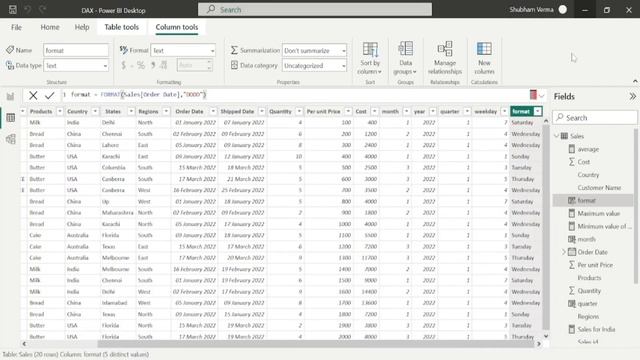
Task: Expand the Order Date hierarchy
Action: pyautogui.click(x=564, y=252)
